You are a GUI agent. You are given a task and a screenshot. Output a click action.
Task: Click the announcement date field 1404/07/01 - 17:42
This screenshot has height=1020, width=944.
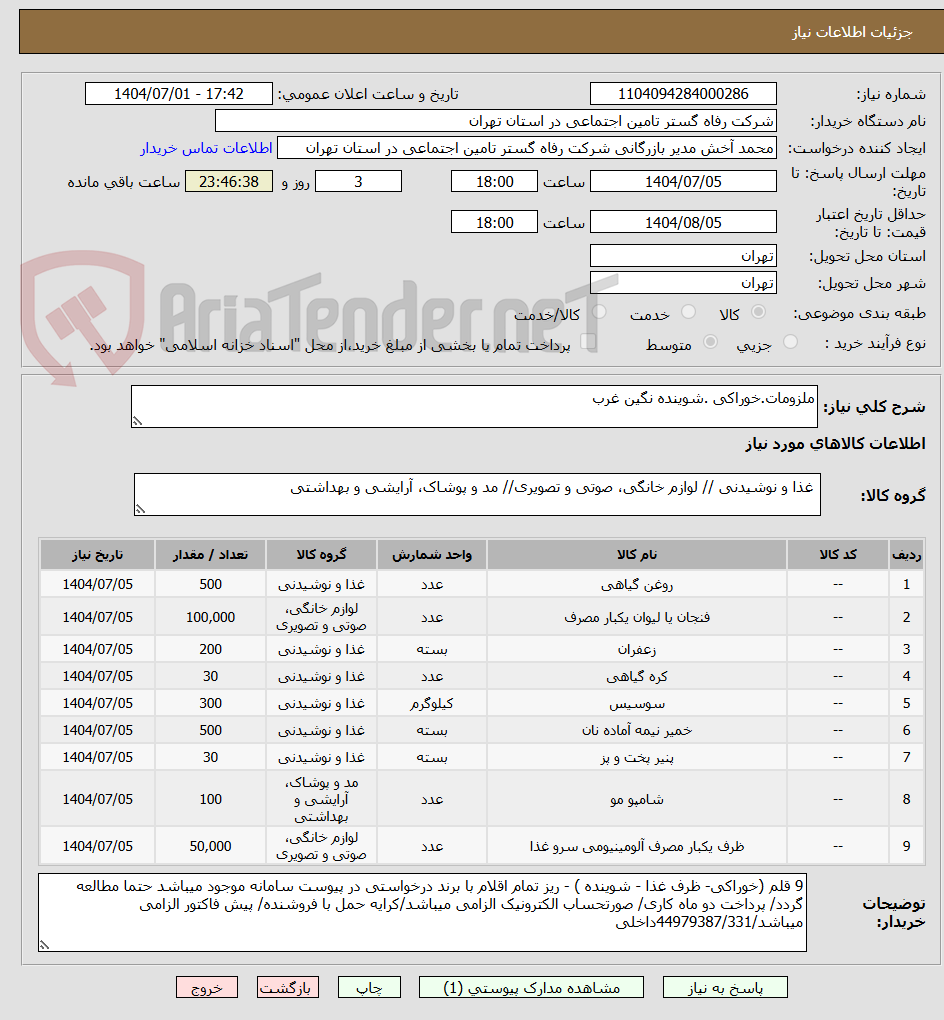(x=179, y=94)
